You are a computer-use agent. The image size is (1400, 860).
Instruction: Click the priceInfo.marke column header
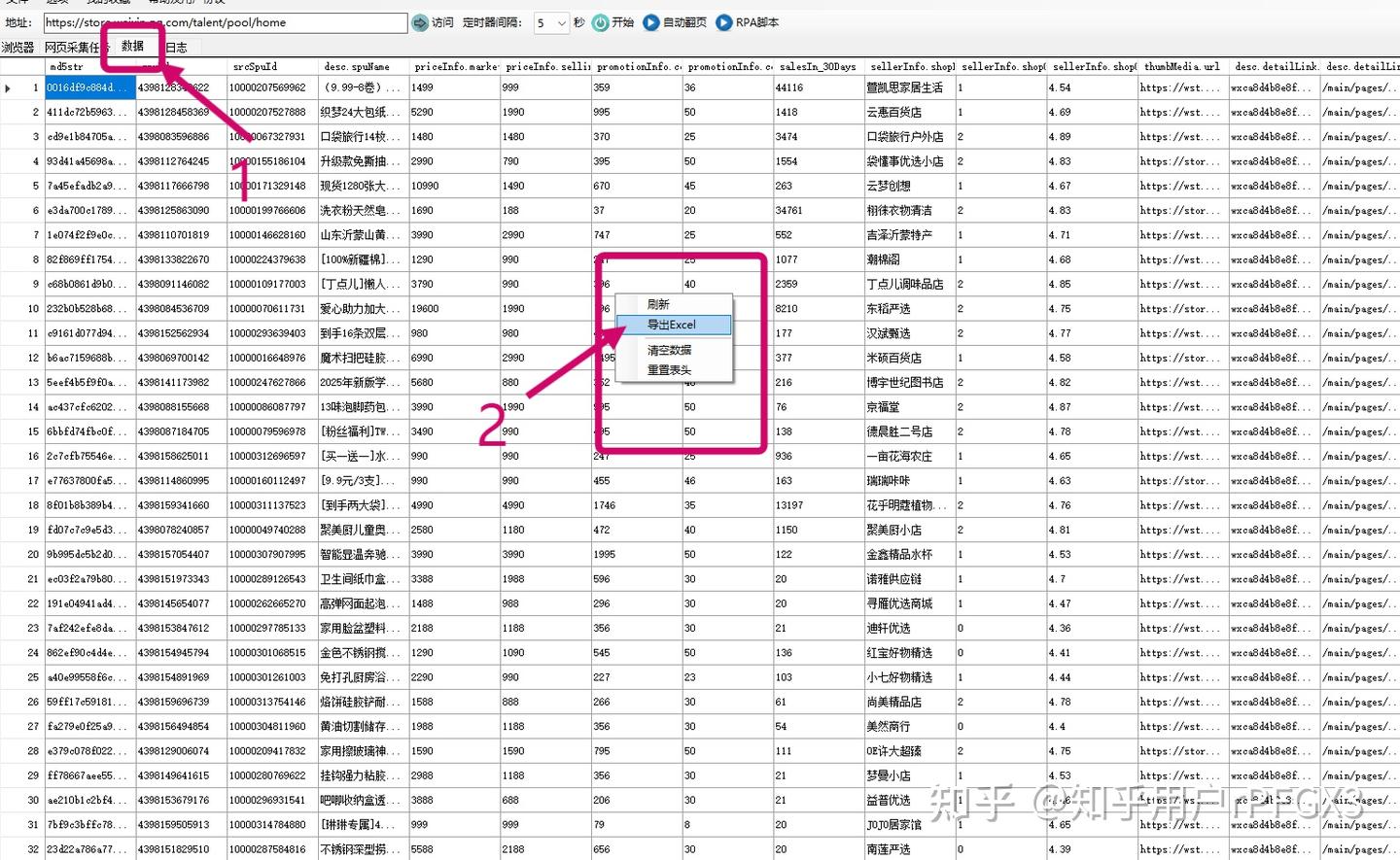click(x=455, y=66)
